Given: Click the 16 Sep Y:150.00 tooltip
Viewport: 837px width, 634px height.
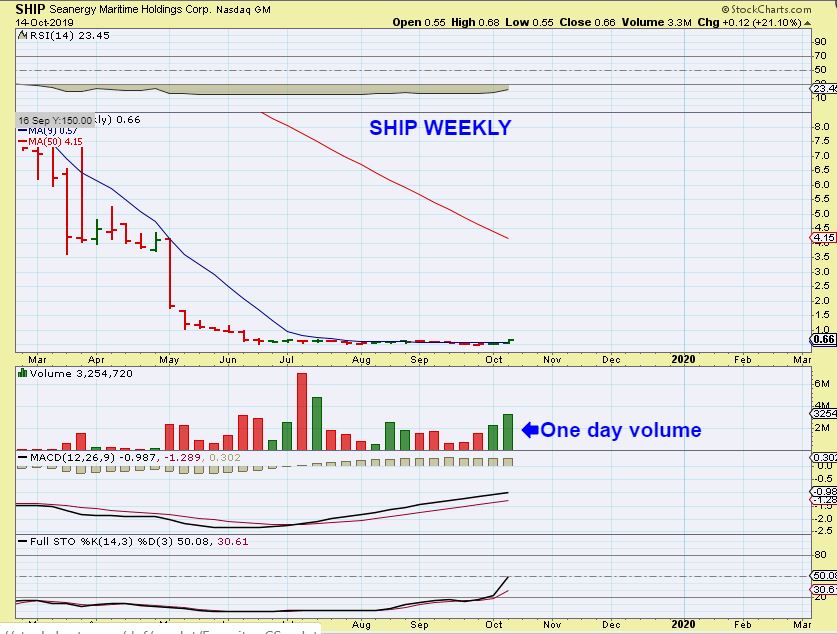Looking at the screenshot, I should click(55, 120).
